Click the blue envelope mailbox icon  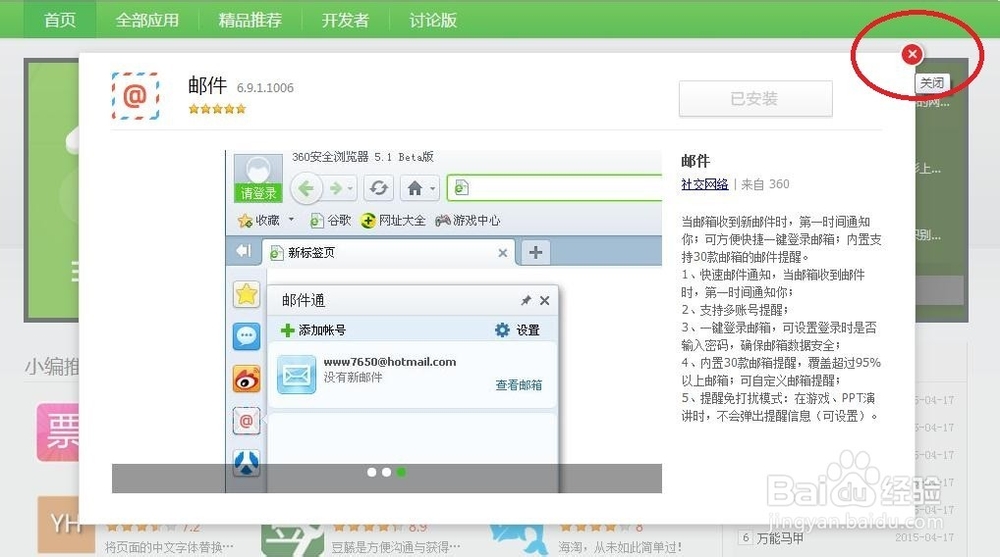(297, 375)
